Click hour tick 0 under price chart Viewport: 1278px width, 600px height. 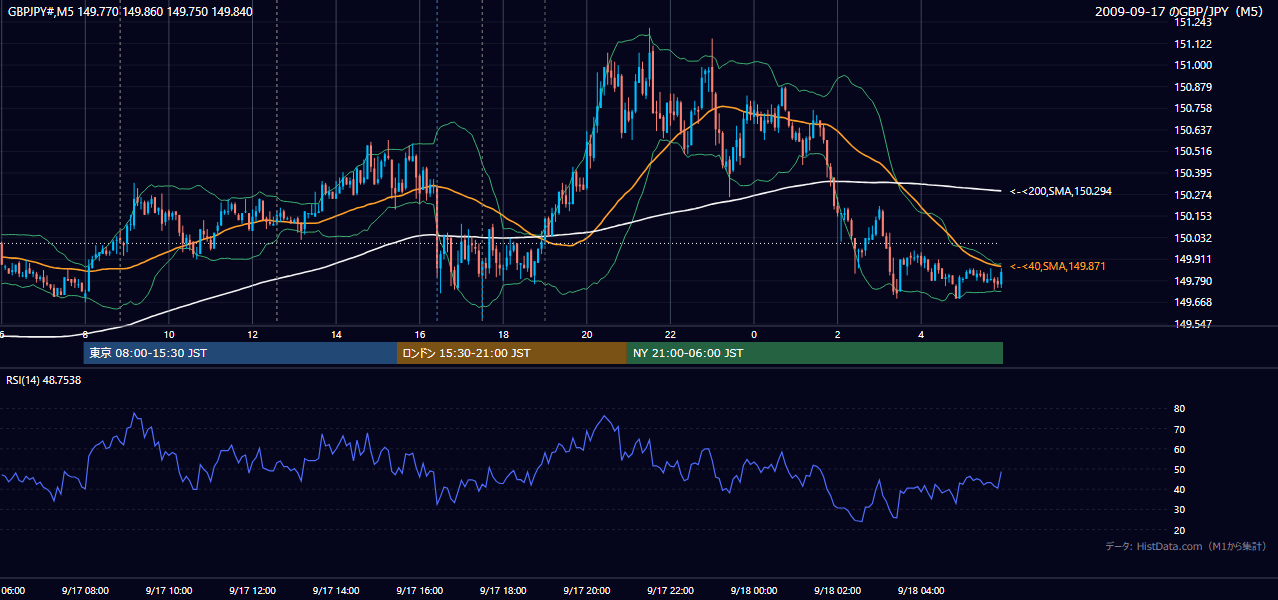pyautogui.click(x=754, y=335)
